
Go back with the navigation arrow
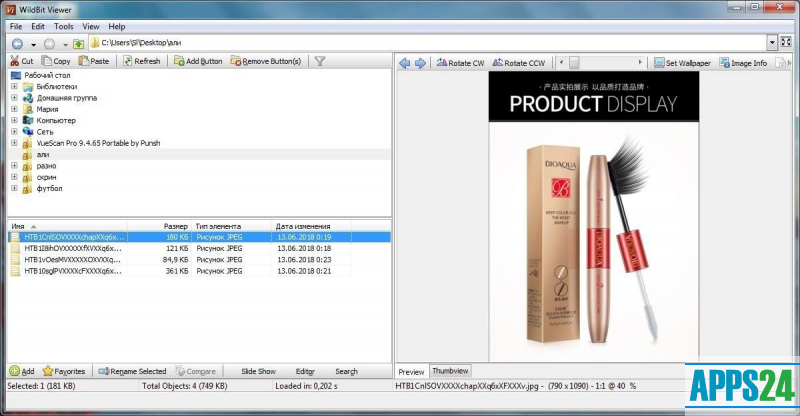(x=17, y=44)
